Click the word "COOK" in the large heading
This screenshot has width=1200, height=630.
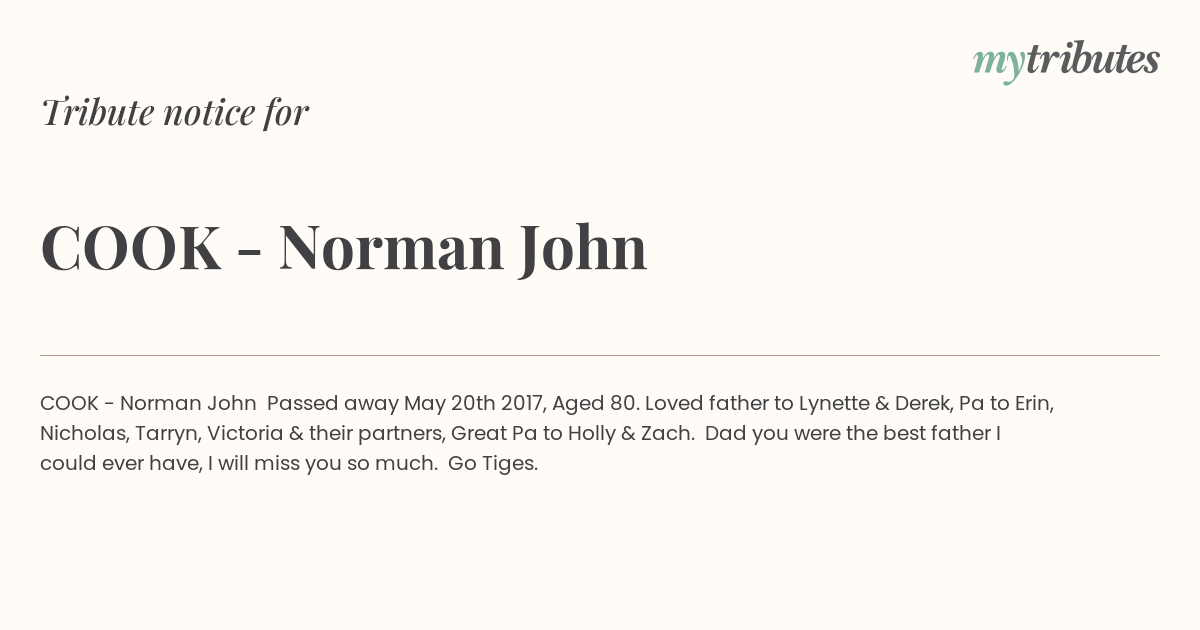click(x=131, y=248)
